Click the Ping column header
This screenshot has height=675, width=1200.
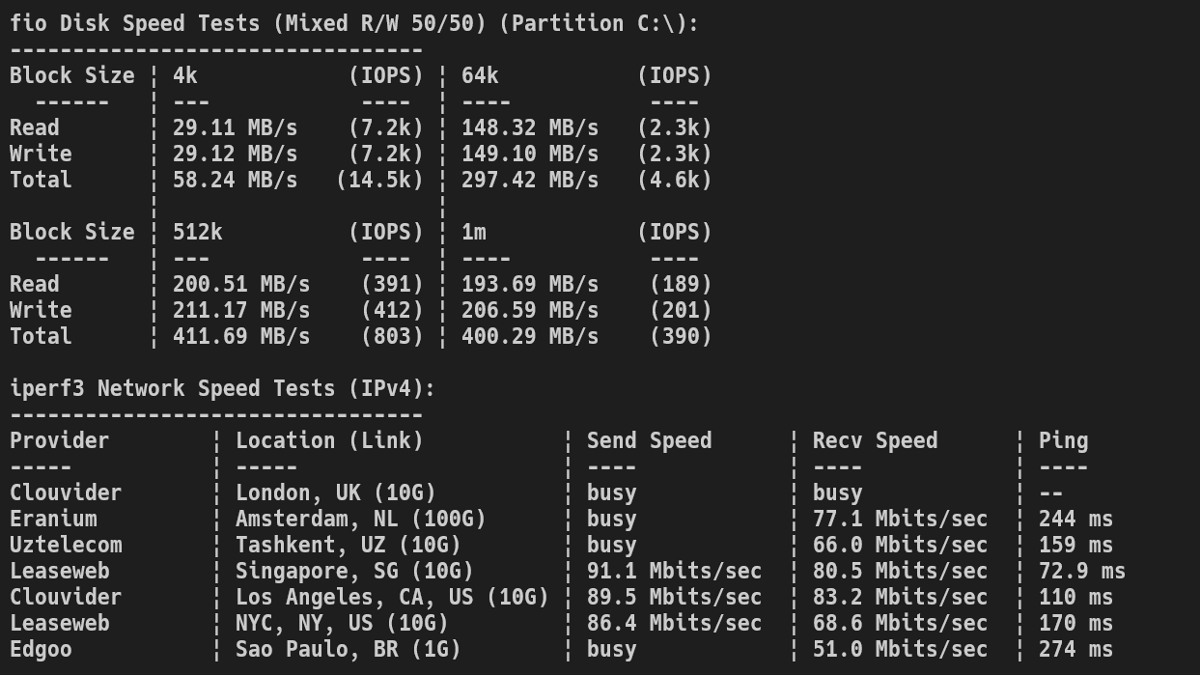1063,440
